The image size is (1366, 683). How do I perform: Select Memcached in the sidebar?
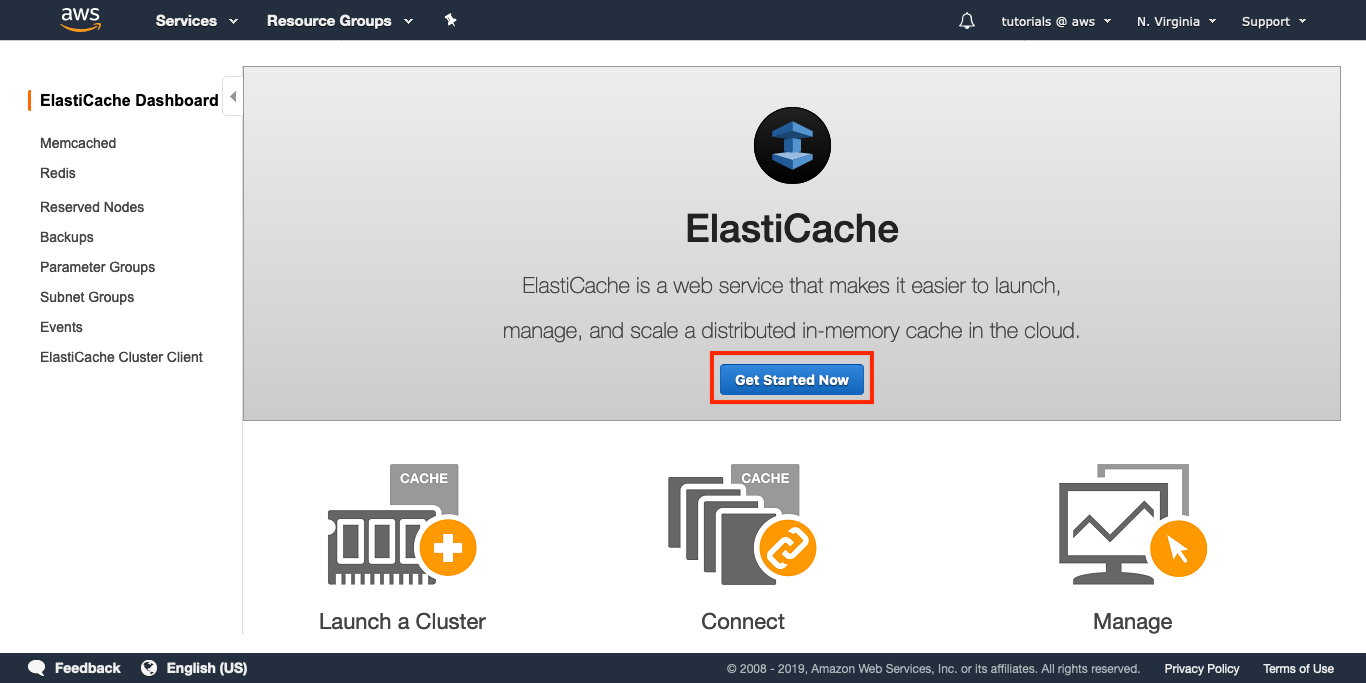pyautogui.click(x=78, y=143)
